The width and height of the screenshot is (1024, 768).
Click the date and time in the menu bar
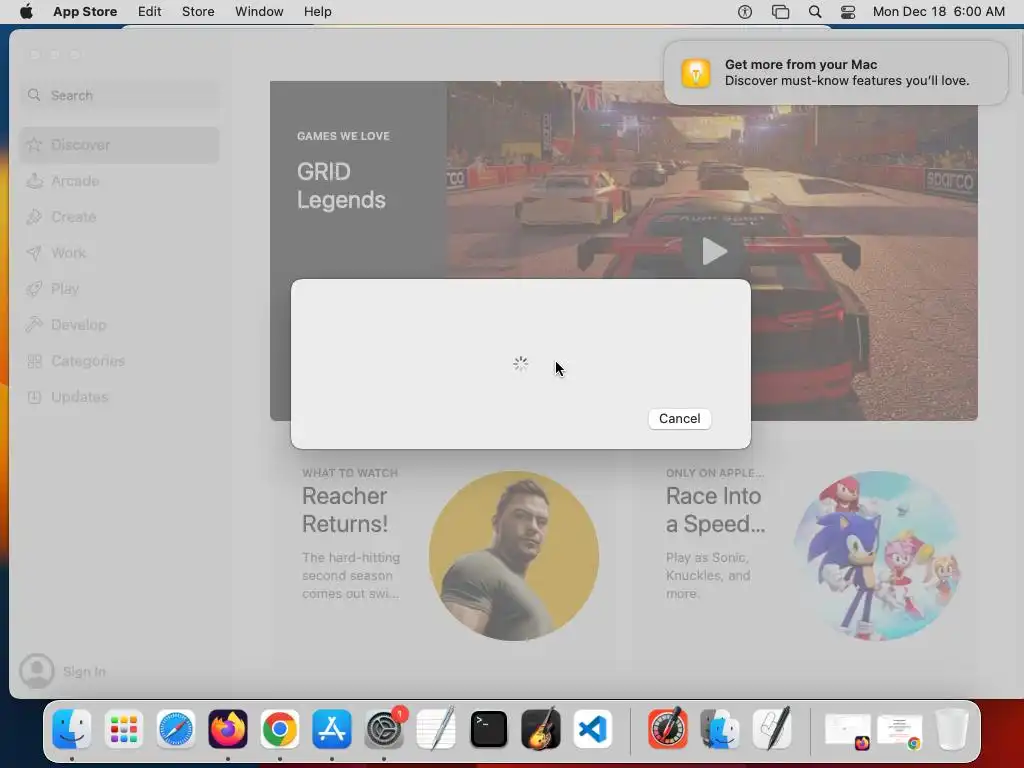(x=938, y=12)
